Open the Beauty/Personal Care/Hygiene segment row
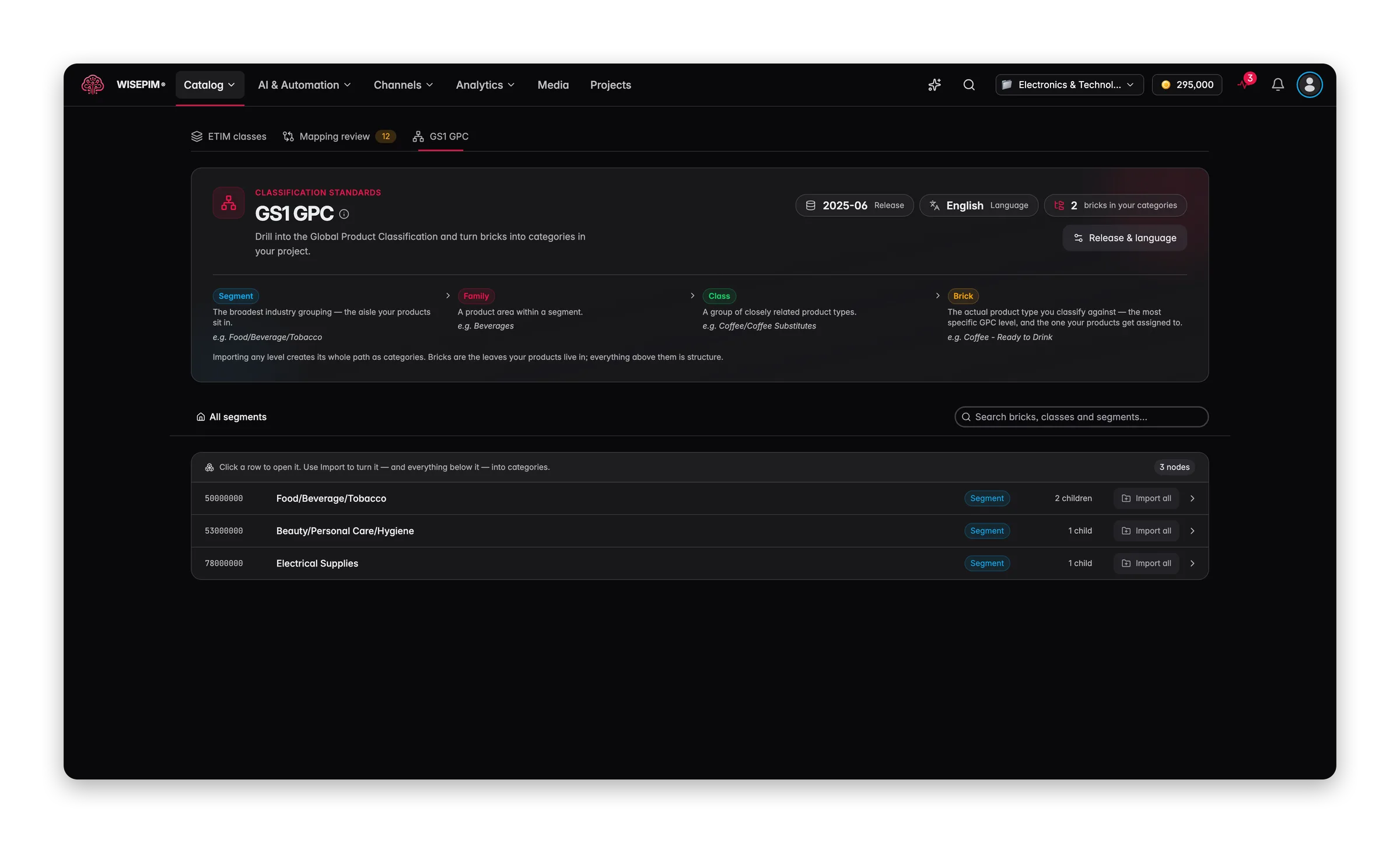Viewport: 1400px width, 843px height. coord(699,531)
